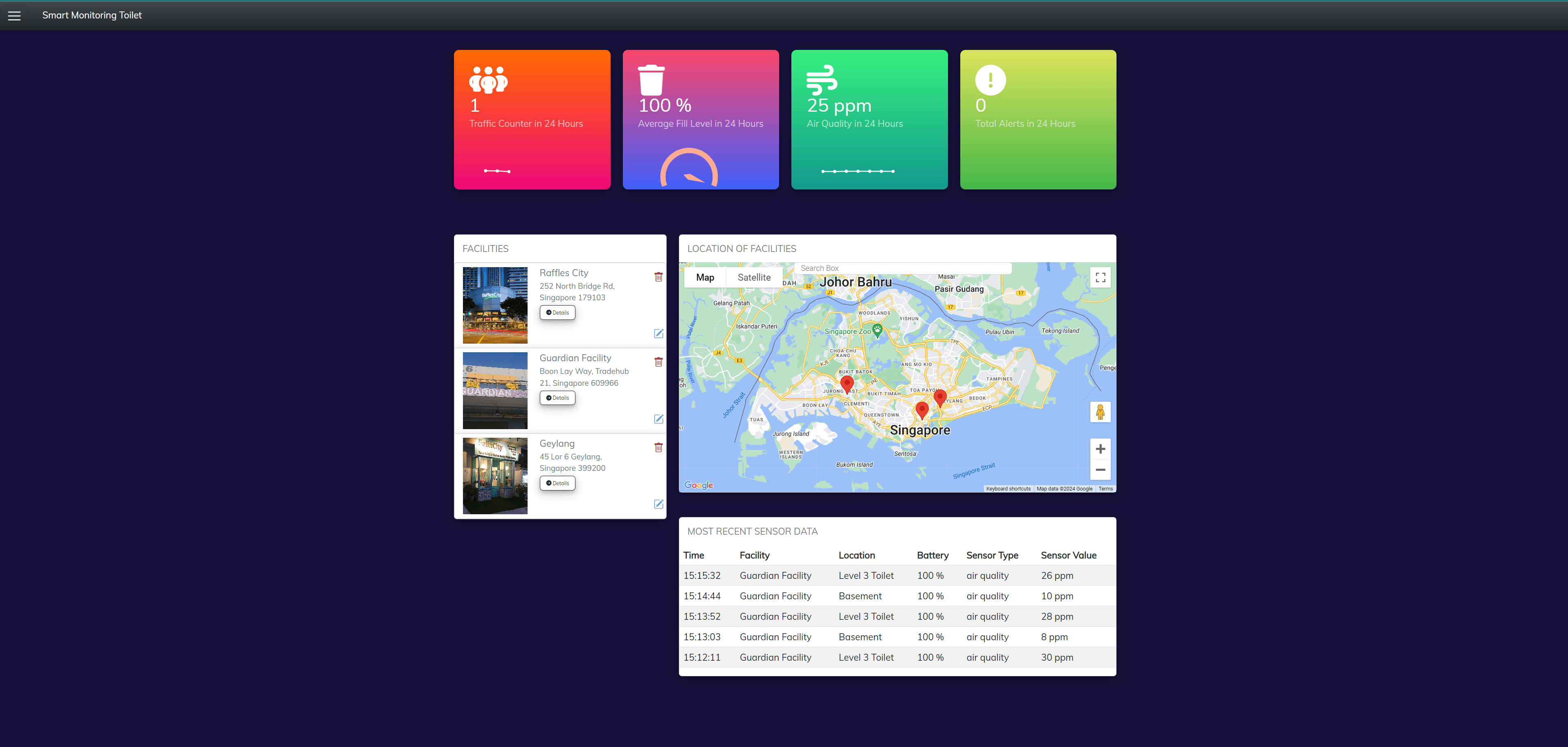Switch to Map view tab

click(x=705, y=278)
